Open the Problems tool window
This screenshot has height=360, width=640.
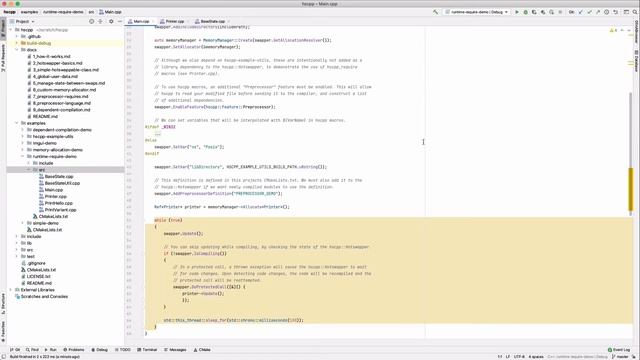click(x=74, y=350)
